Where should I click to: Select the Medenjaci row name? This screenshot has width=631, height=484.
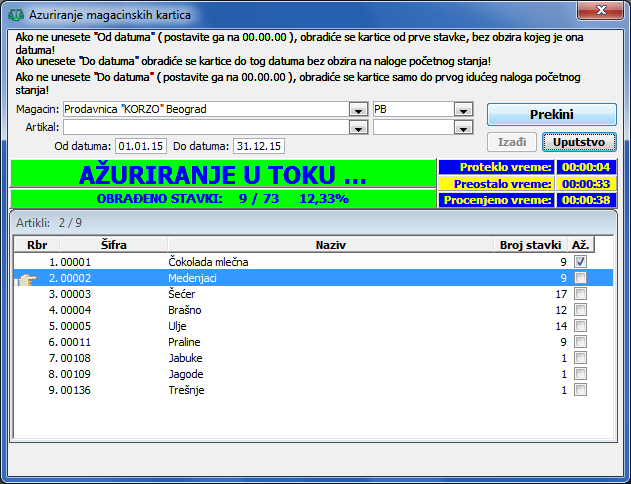[x=192, y=278]
